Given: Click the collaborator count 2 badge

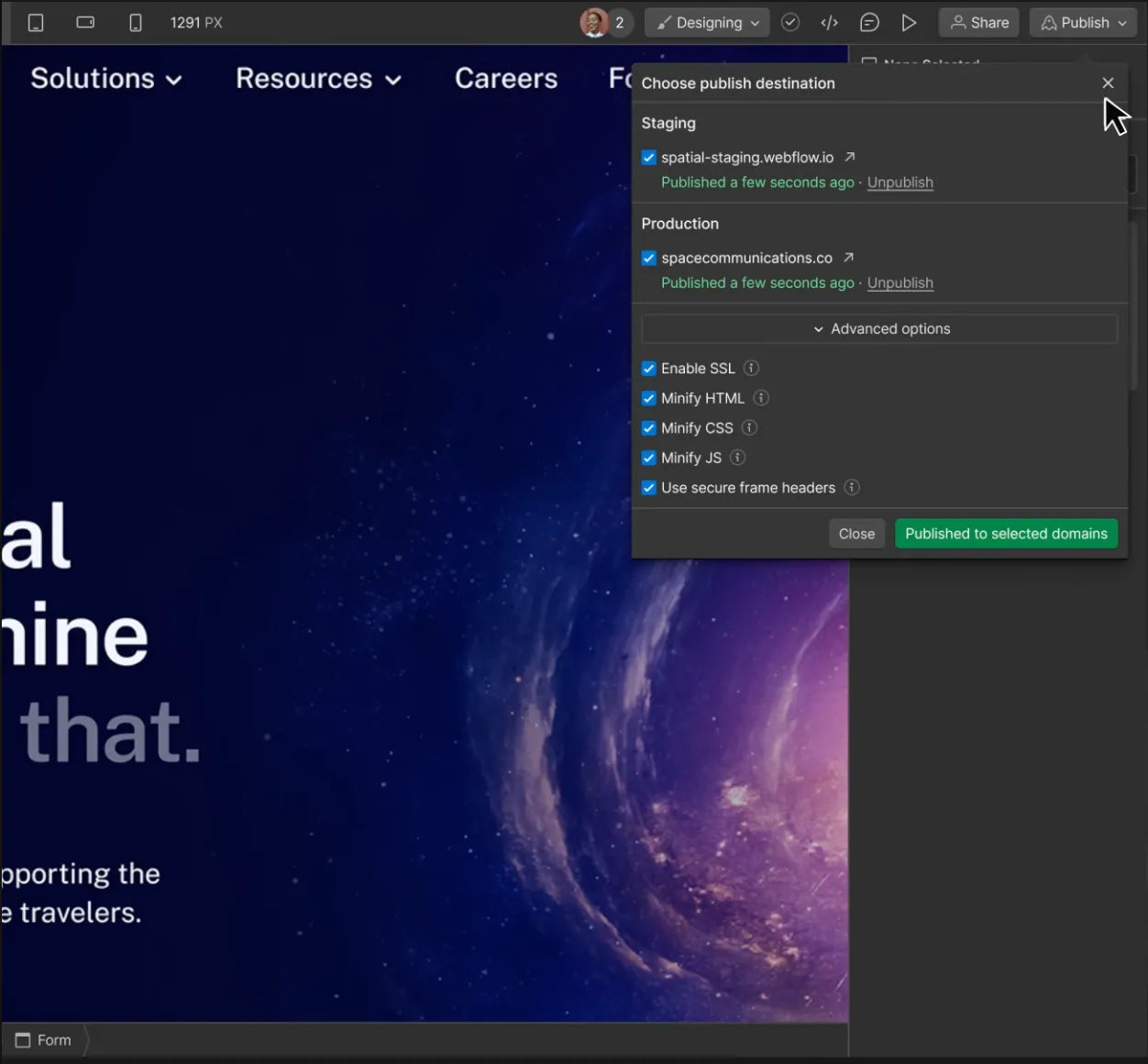Looking at the screenshot, I should pyautogui.click(x=620, y=23).
